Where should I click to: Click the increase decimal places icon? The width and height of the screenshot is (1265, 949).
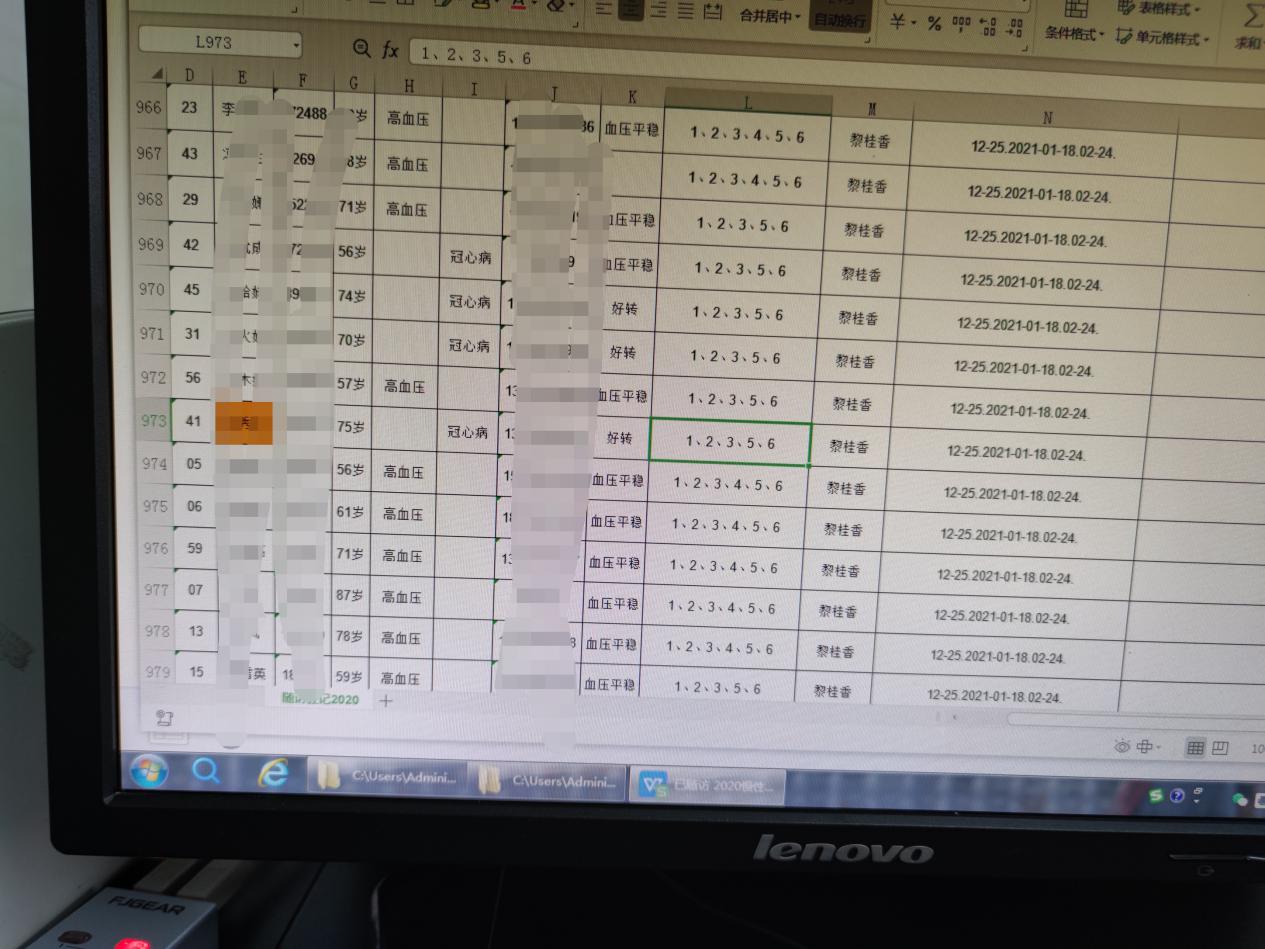tap(988, 27)
